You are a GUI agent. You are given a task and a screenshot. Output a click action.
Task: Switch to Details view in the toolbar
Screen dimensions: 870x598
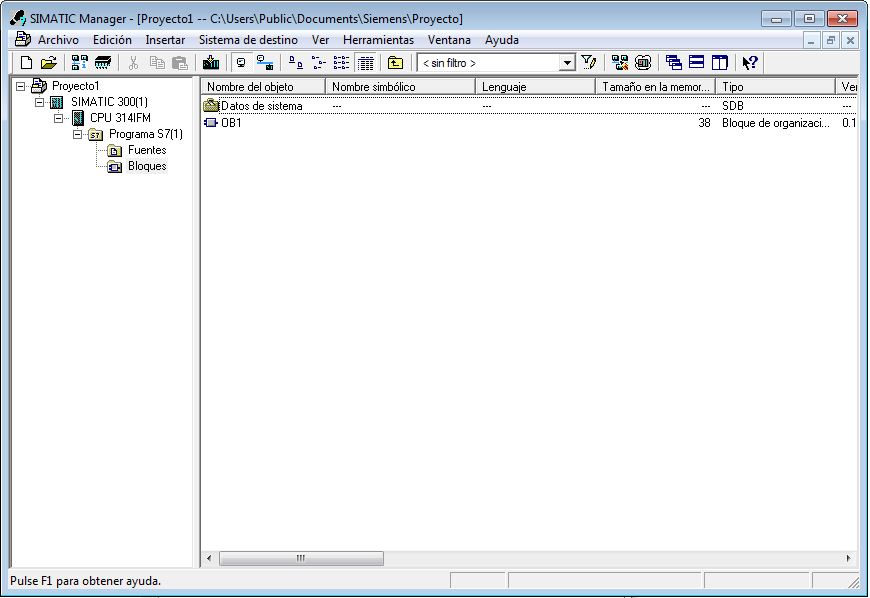click(x=365, y=61)
